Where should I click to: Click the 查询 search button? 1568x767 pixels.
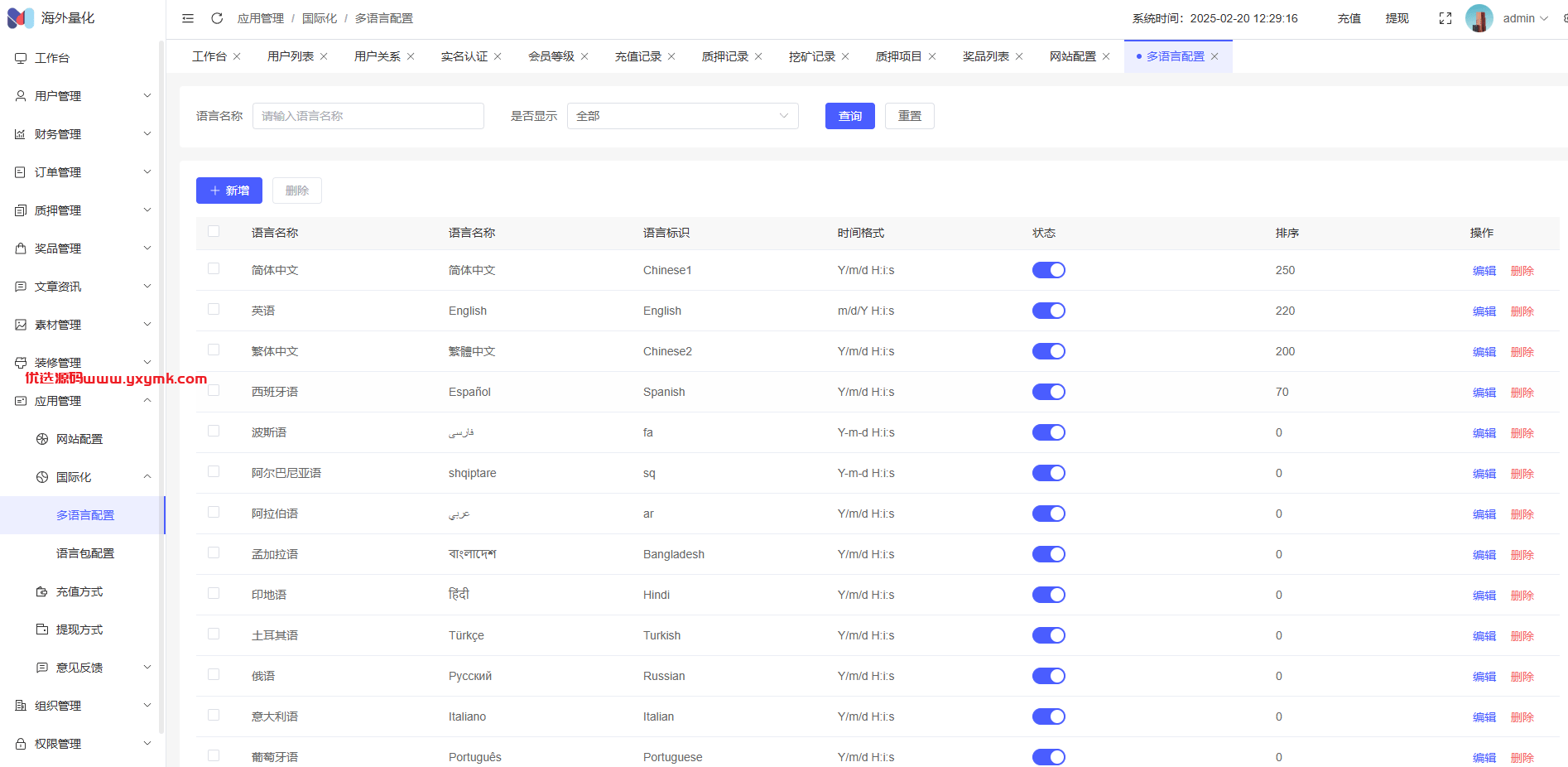[850, 116]
